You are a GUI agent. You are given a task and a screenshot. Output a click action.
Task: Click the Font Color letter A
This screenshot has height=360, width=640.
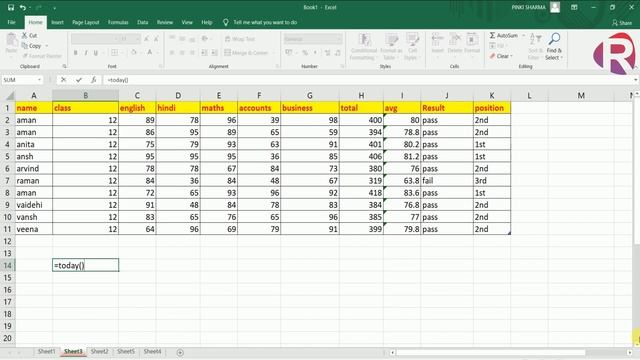150,53
